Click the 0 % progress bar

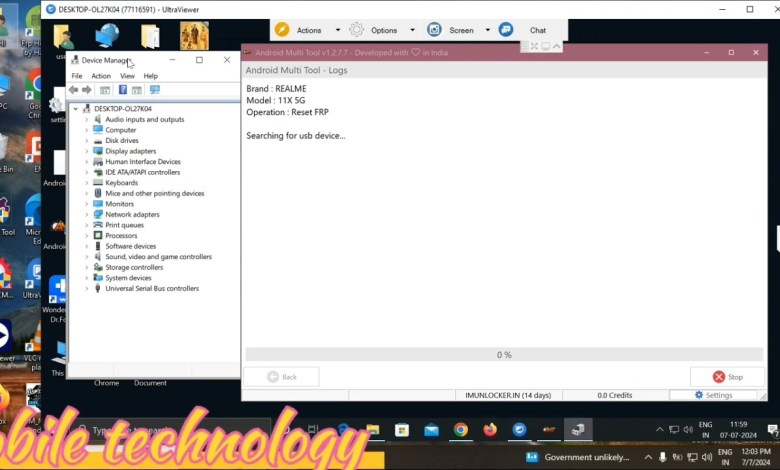click(504, 355)
